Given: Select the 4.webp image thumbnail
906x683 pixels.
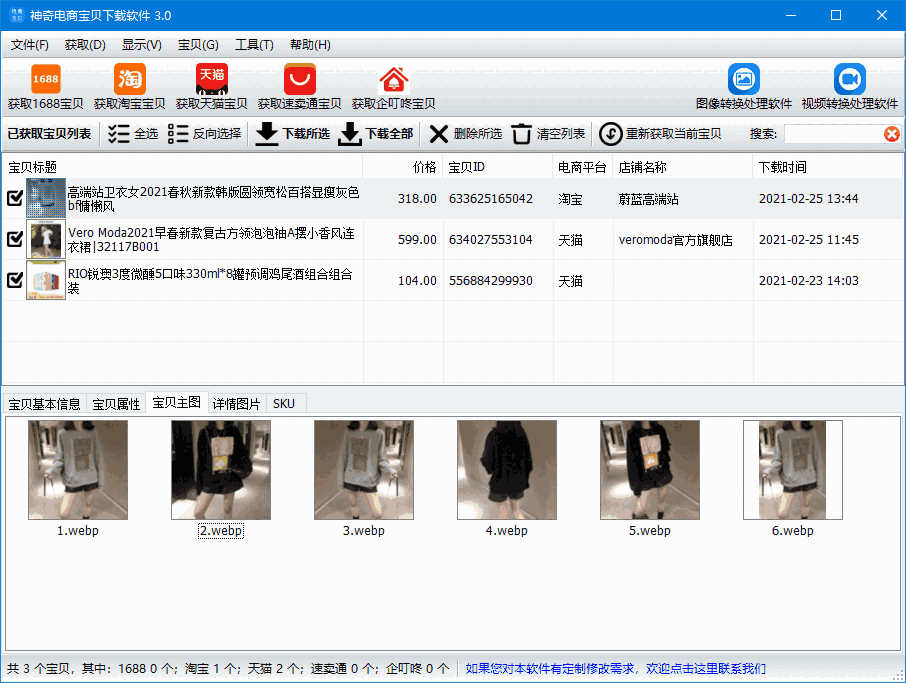Looking at the screenshot, I should (x=506, y=470).
